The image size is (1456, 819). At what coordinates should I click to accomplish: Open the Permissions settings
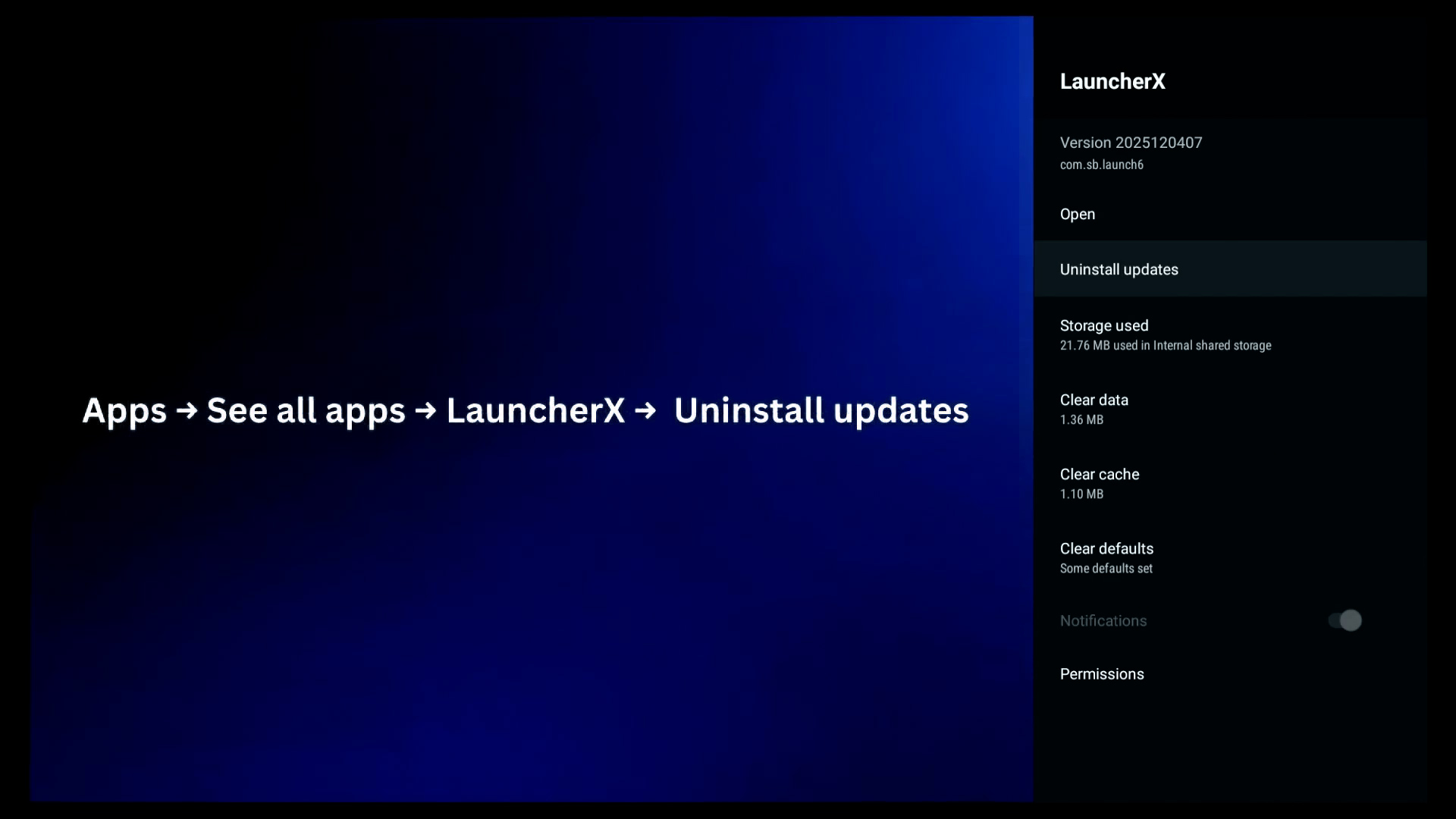tap(1102, 673)
